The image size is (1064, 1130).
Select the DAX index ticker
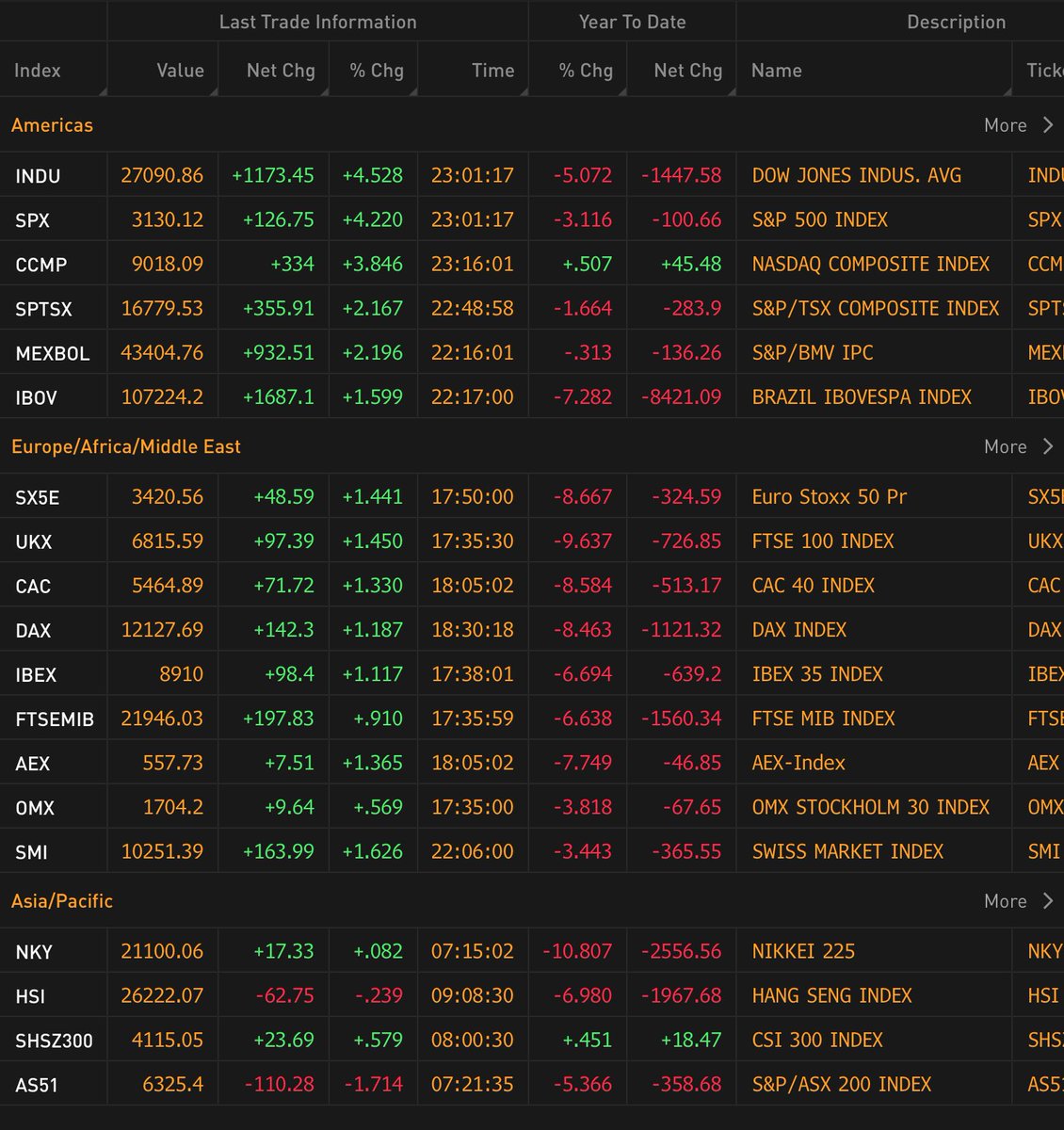tap(33, 630)
